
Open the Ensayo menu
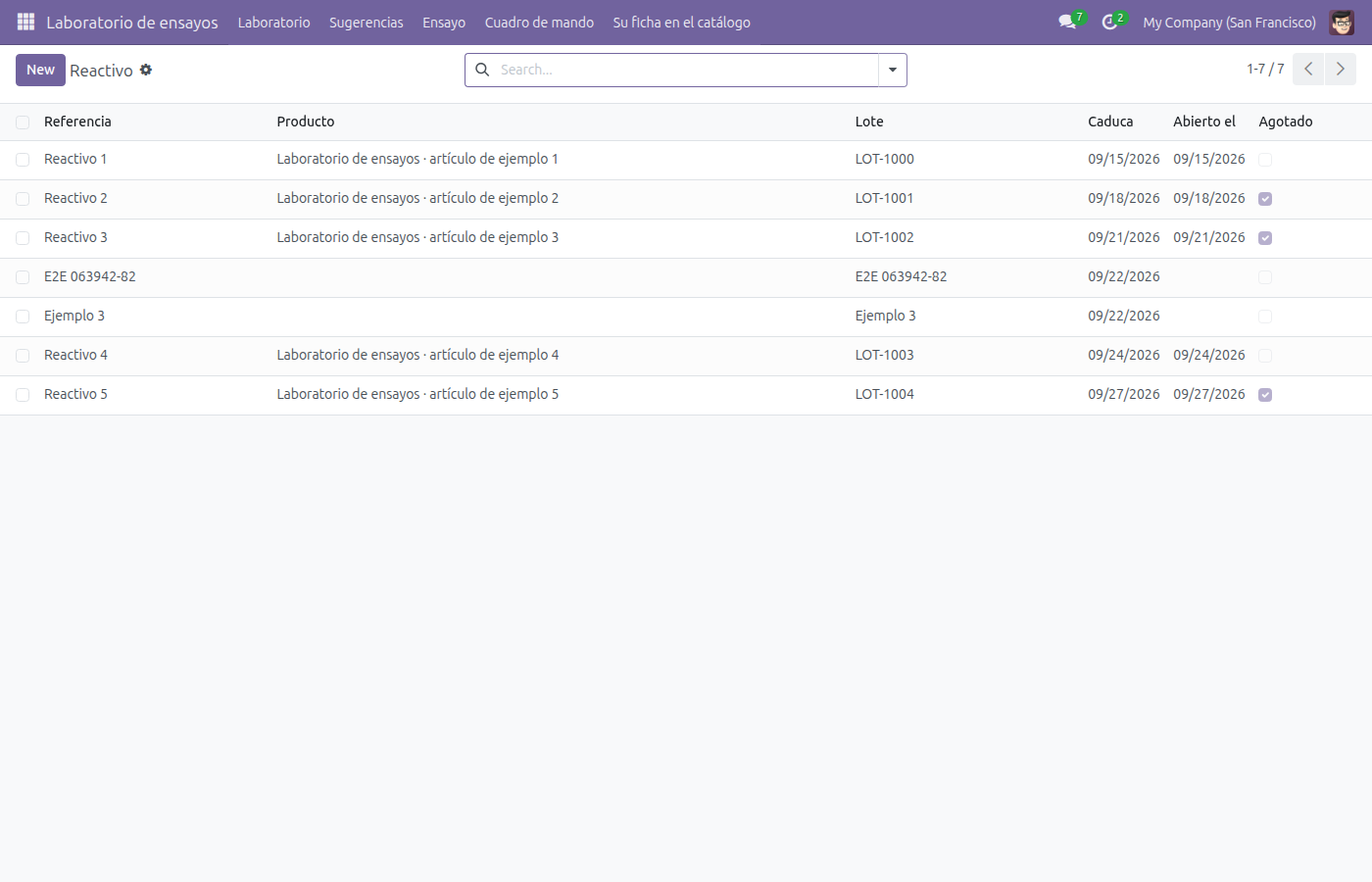click(444, 22)
